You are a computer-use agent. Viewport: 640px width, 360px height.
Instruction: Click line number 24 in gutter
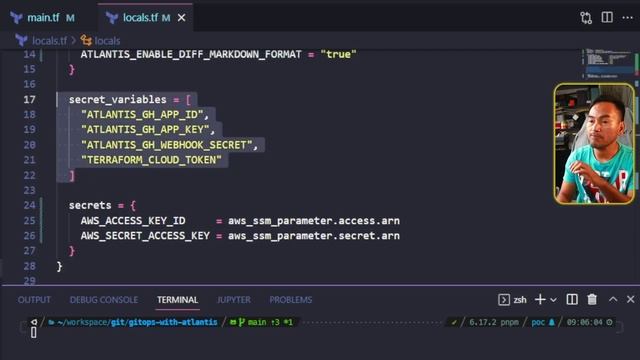point(29,205)
